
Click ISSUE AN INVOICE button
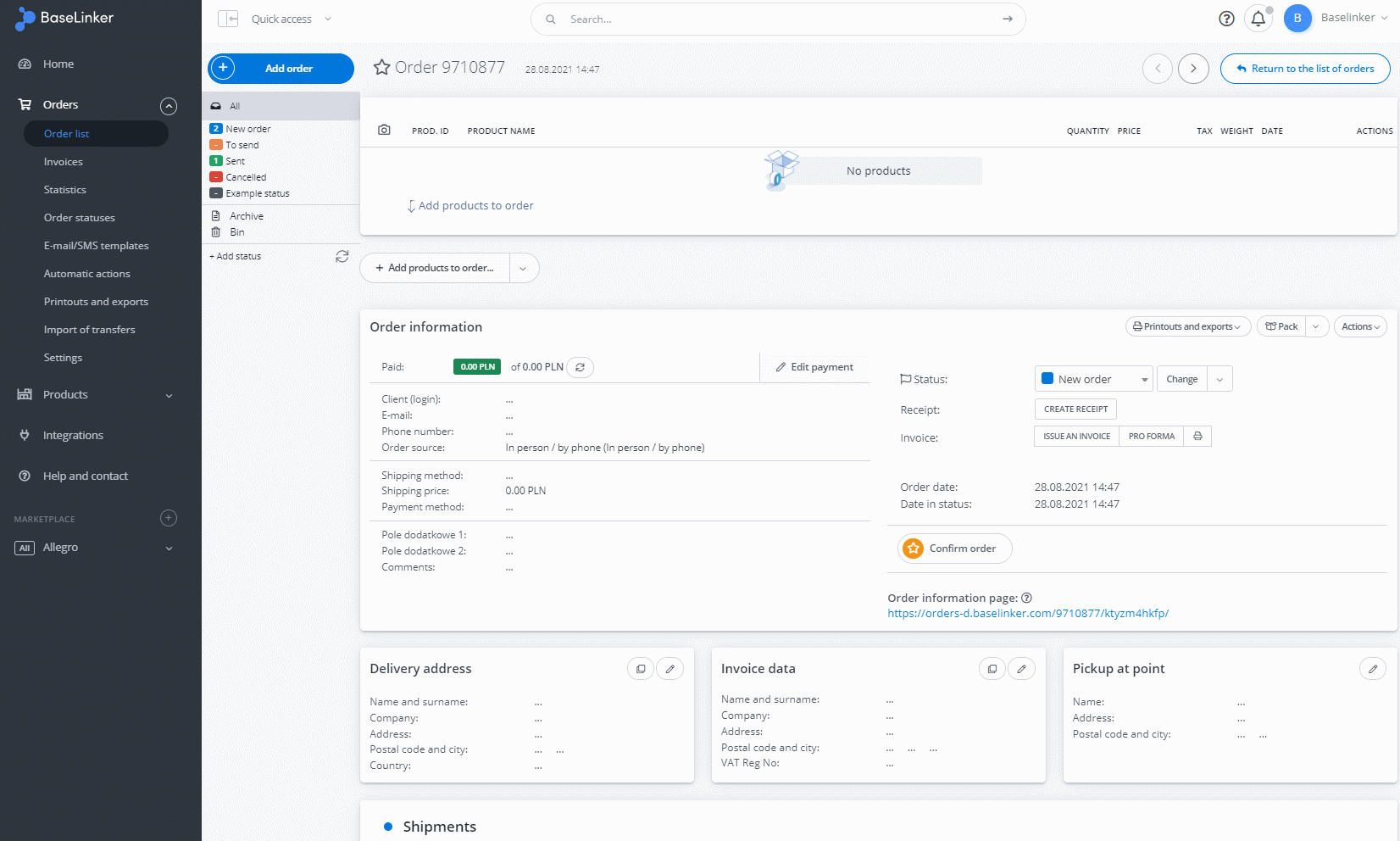coord(1076,436)
